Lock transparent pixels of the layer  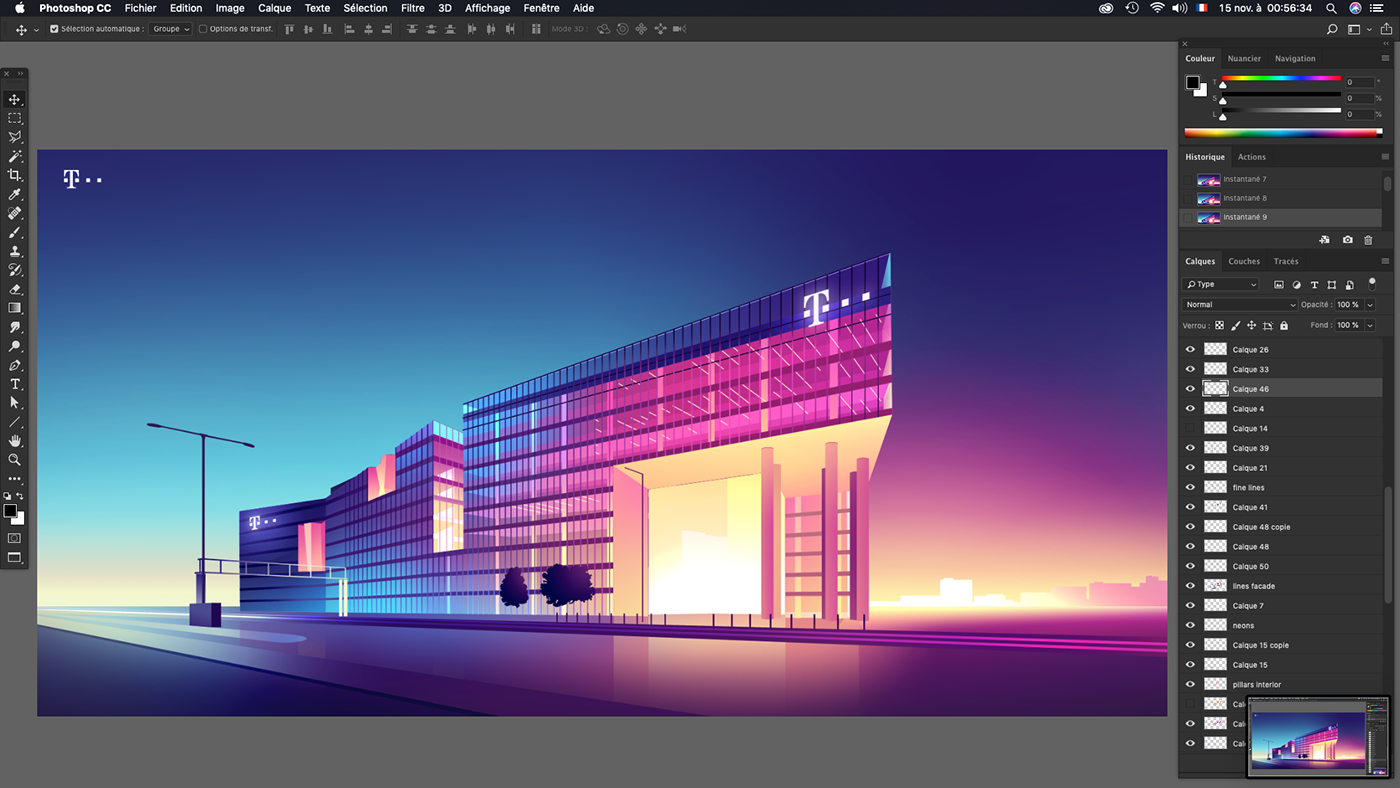1219,325
